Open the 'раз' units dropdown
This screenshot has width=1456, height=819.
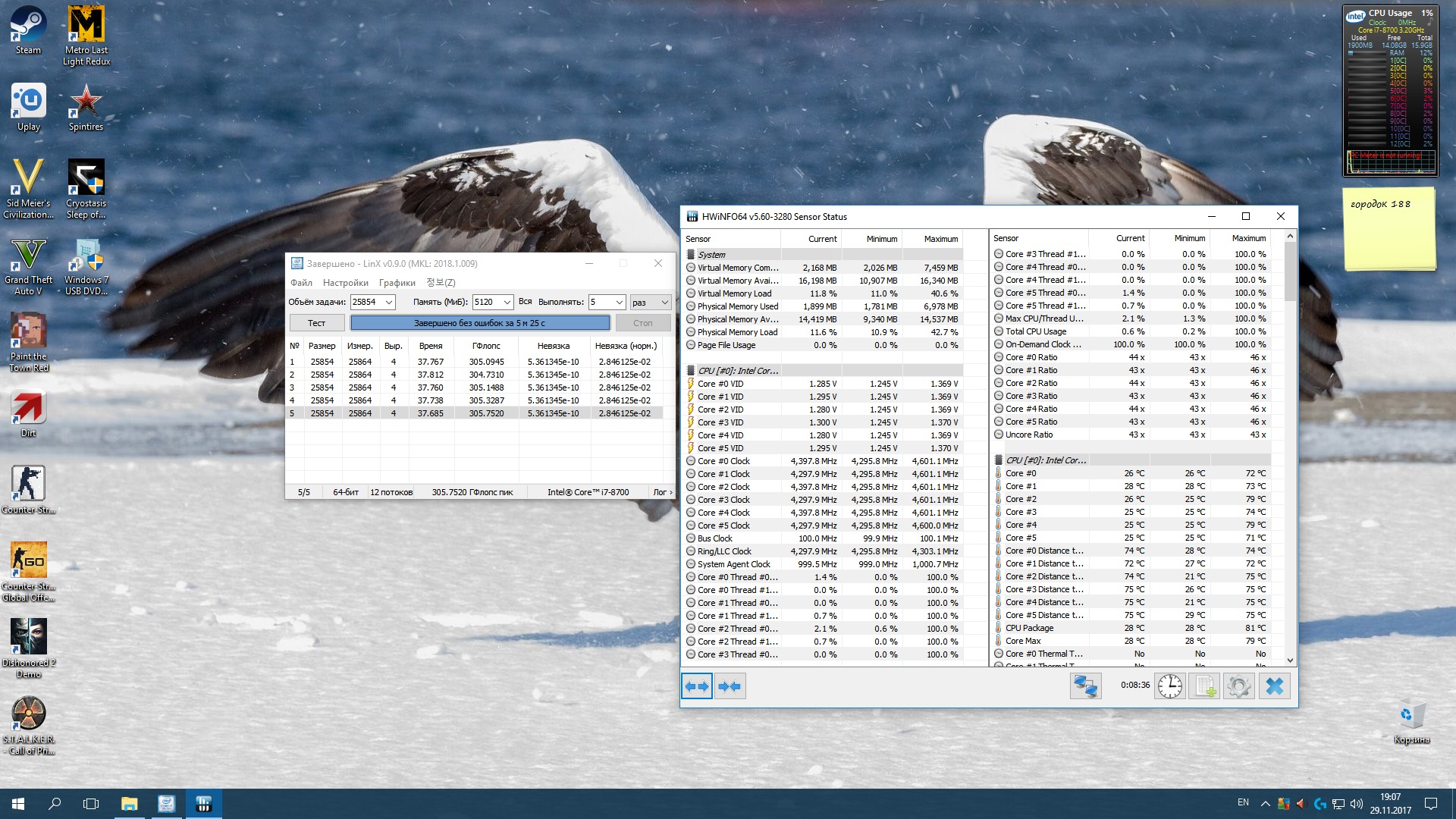coord(664,302)
